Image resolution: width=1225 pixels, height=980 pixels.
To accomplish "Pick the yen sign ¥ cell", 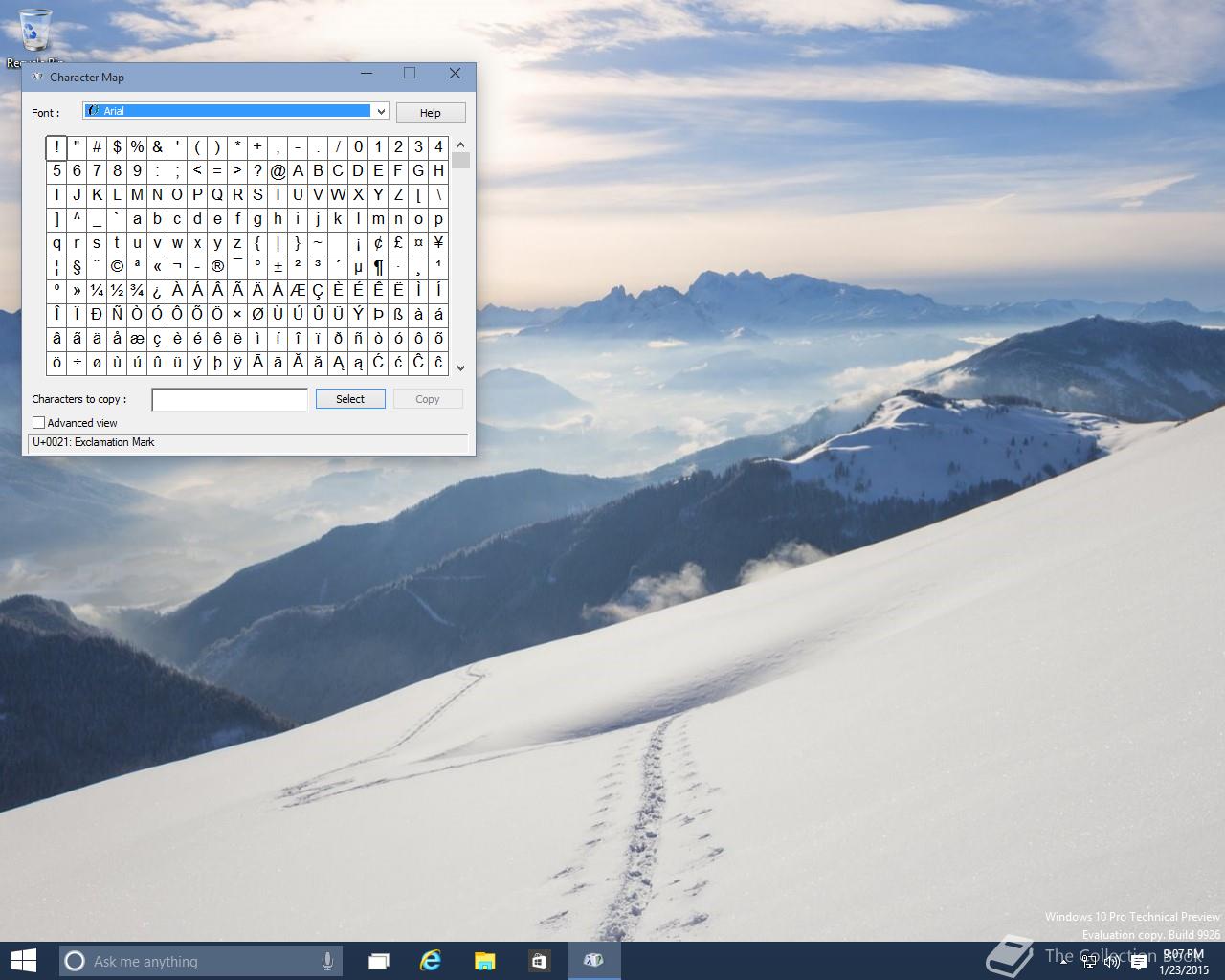I will [438, 242].
